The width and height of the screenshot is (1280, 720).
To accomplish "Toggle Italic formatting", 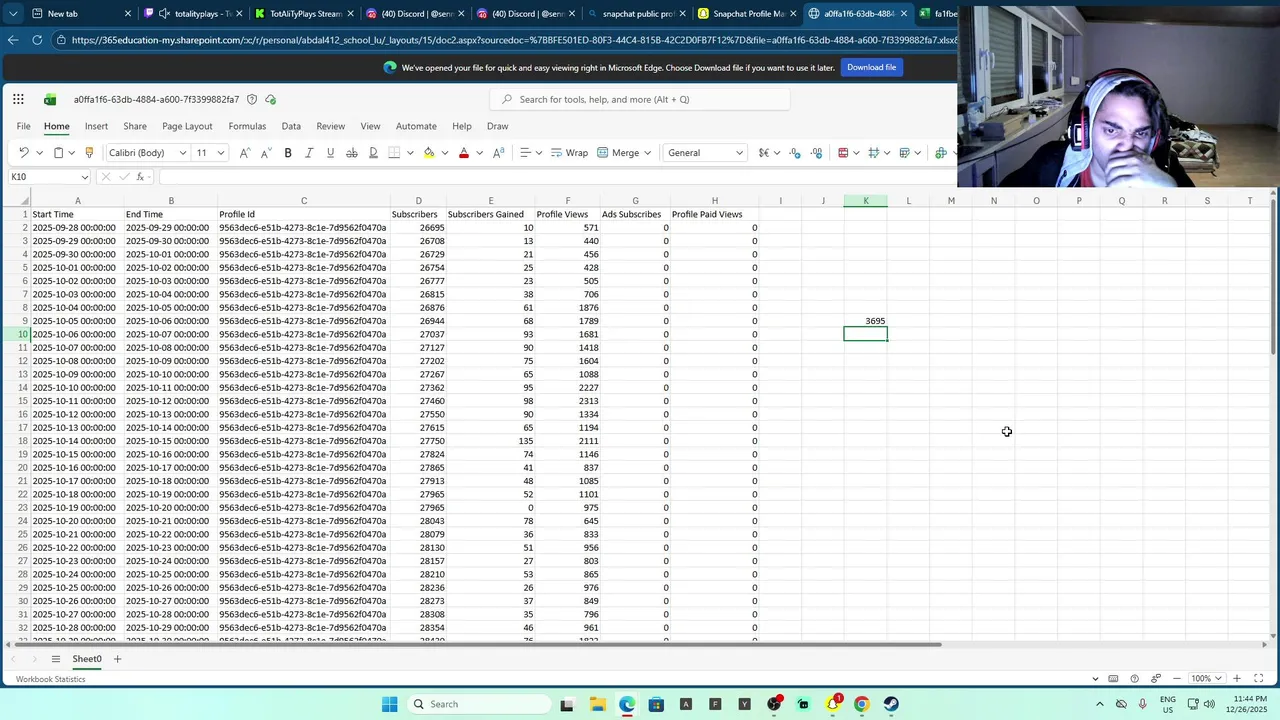I will tap(309, 153).
